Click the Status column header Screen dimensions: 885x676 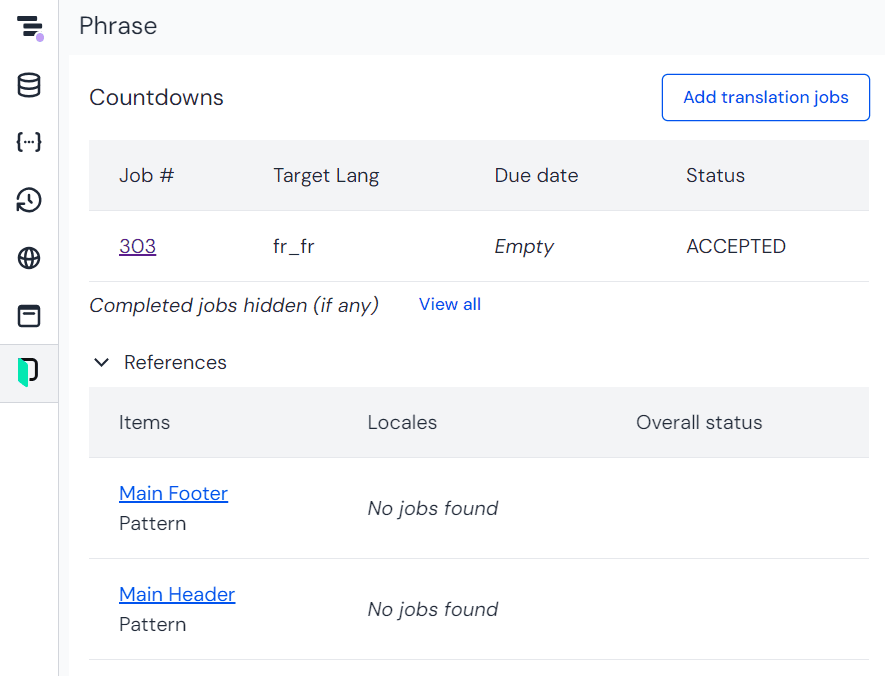(715, 175)
